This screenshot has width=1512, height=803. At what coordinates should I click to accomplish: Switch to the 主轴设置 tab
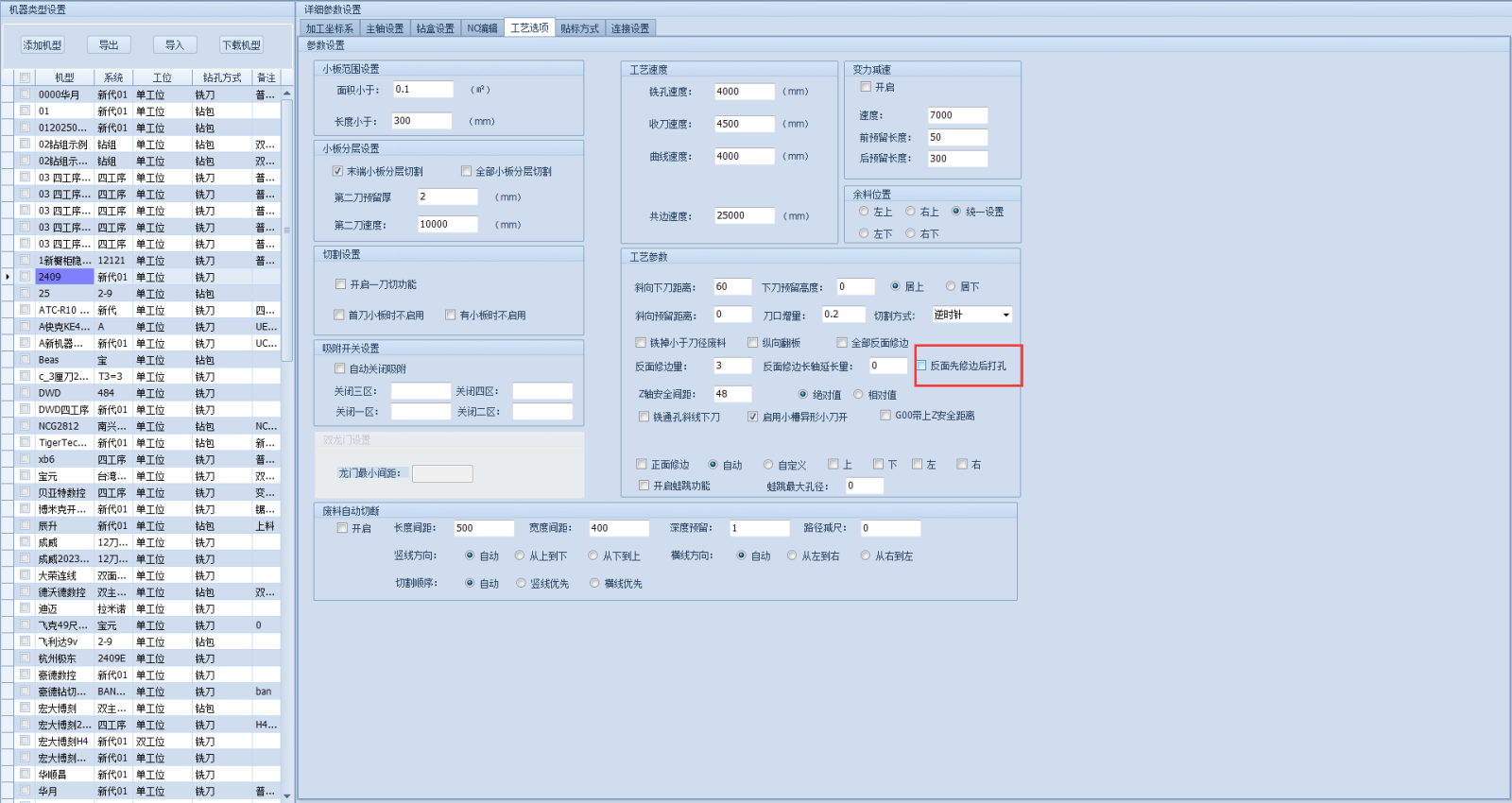(385, 28)
